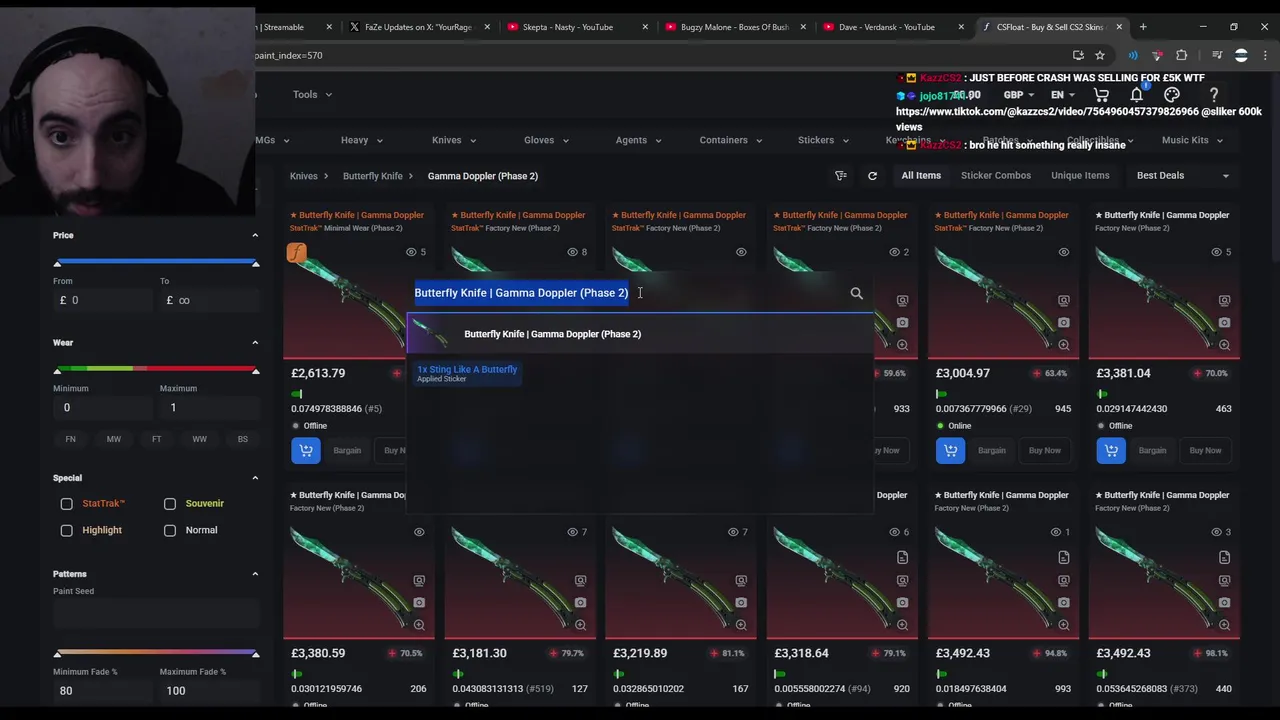Click the search magnifier in the search box

pyautogui.click(x=856, y=293)
